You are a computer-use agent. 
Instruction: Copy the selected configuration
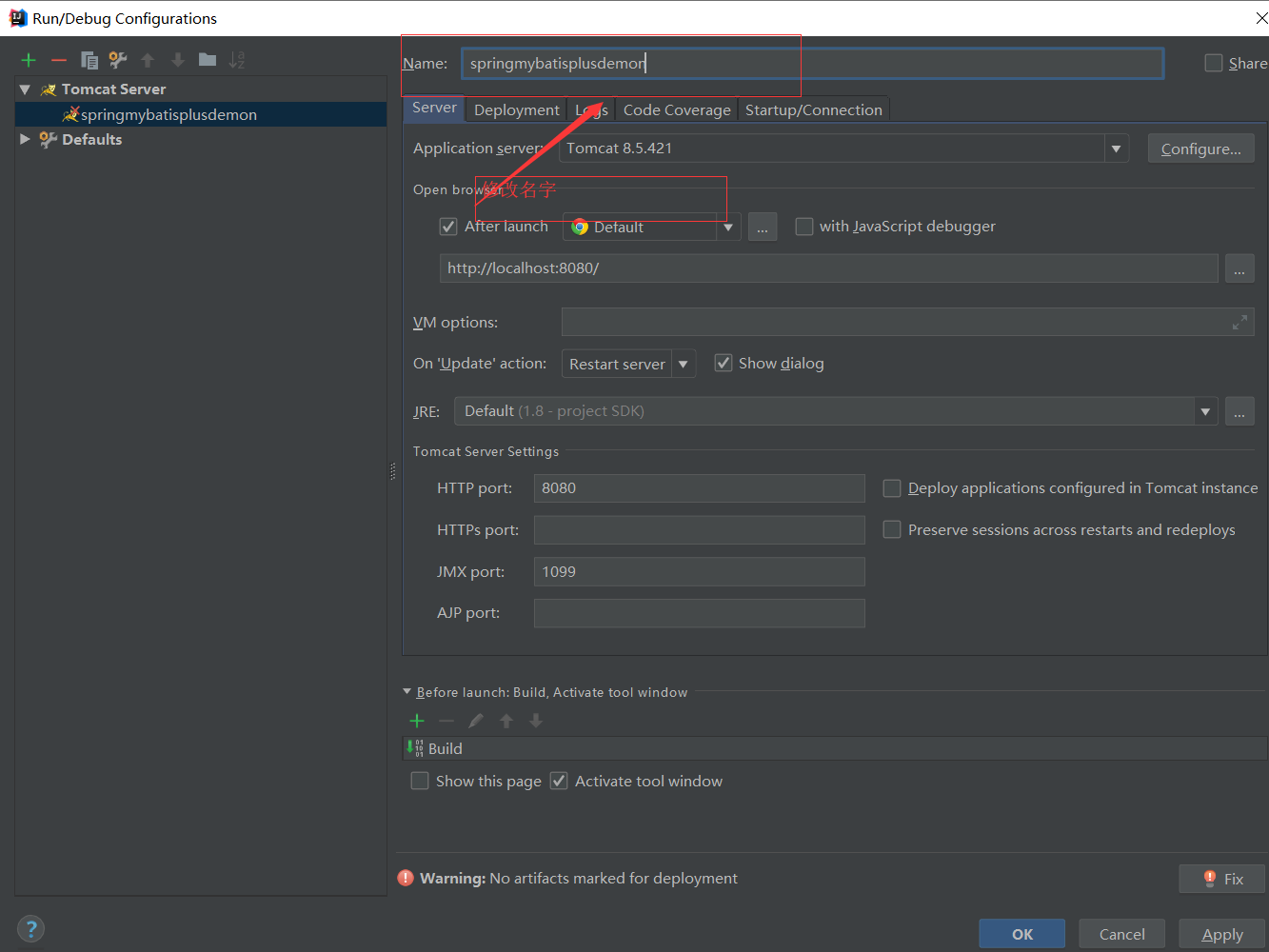point(89,60)
